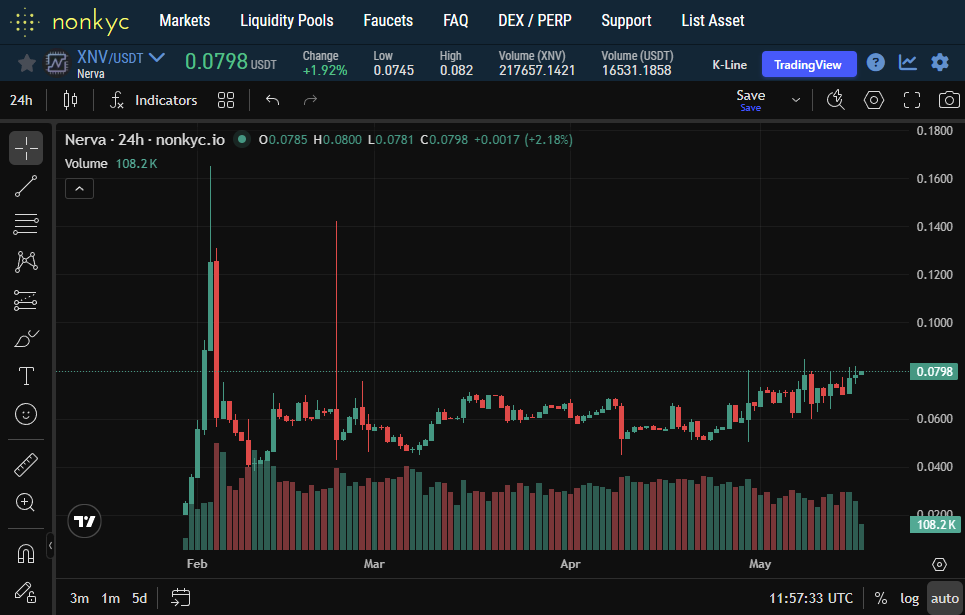Open the Indicators dialog
965x615 pixels.
[154, 100]
